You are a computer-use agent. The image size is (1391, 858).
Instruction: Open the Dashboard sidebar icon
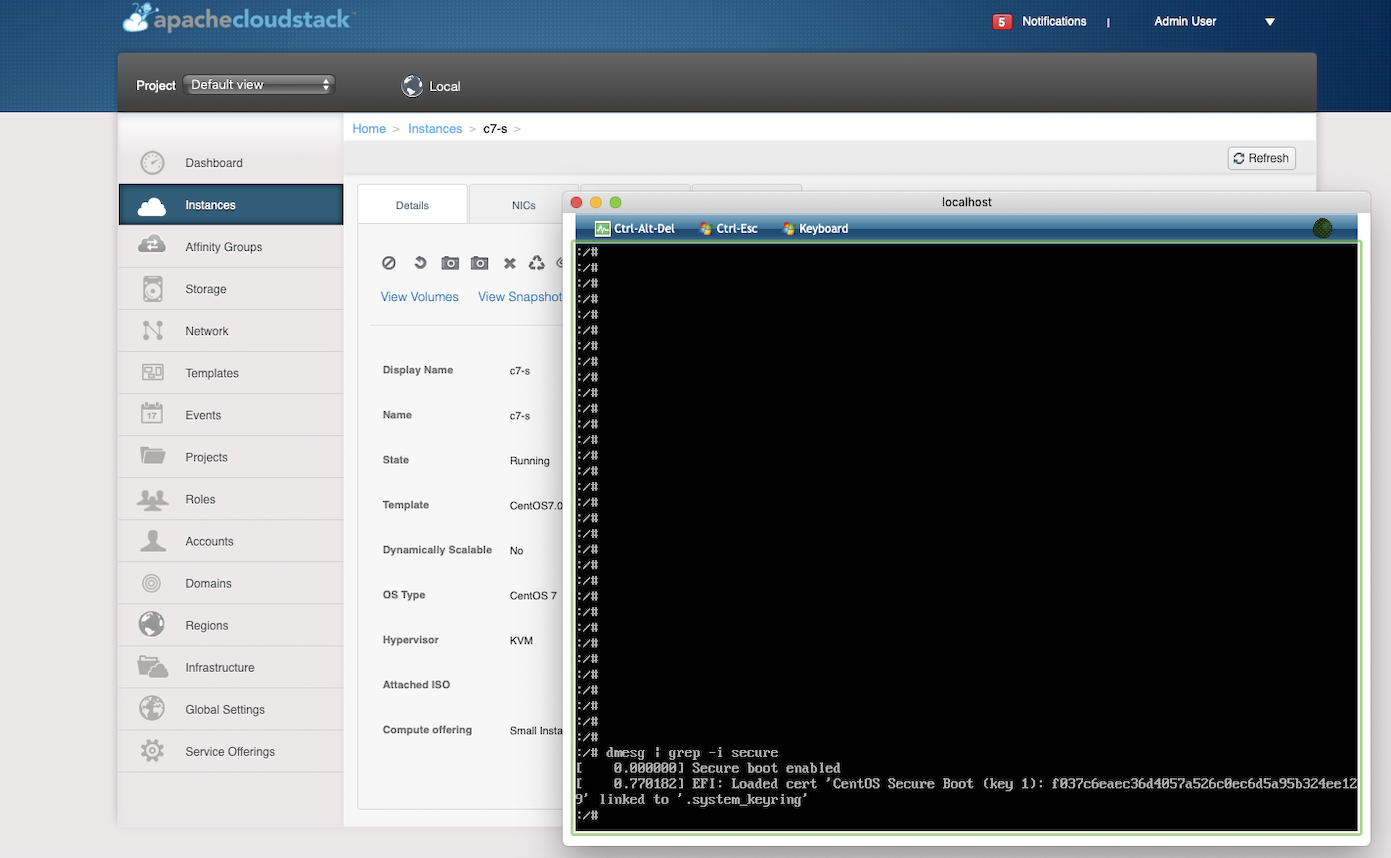click(x=152, y=163)
